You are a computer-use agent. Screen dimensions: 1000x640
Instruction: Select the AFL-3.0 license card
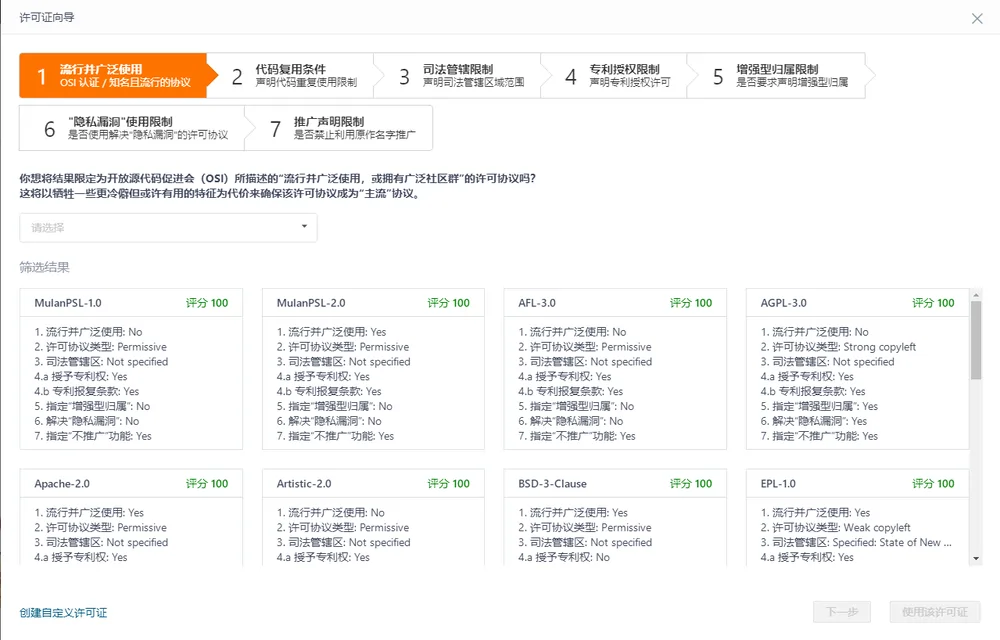click(x=615, y=369)
